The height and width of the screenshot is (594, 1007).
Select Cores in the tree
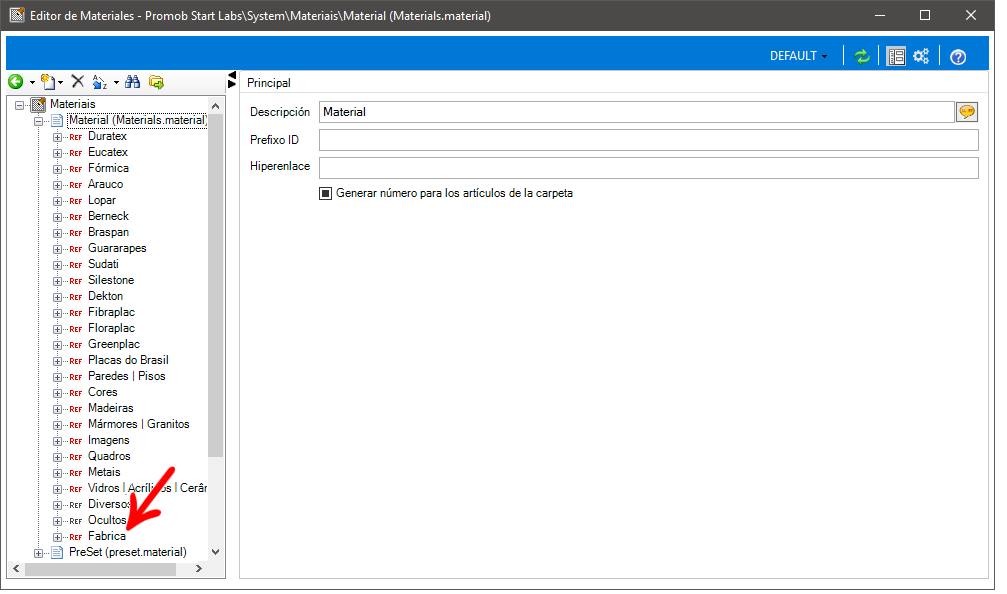coord(103,392)
